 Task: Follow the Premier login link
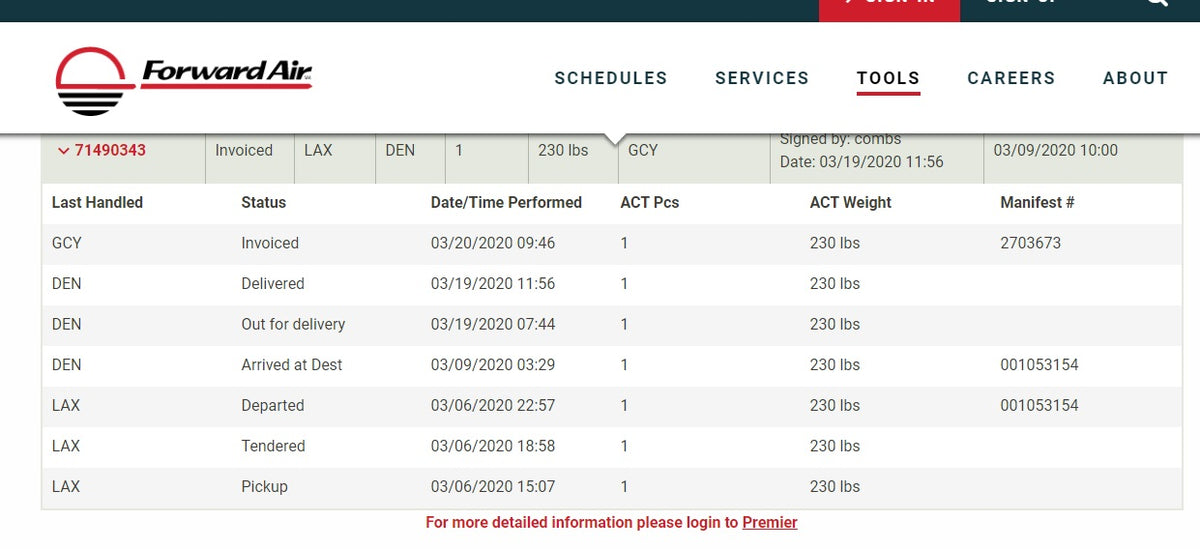[770, 522]
